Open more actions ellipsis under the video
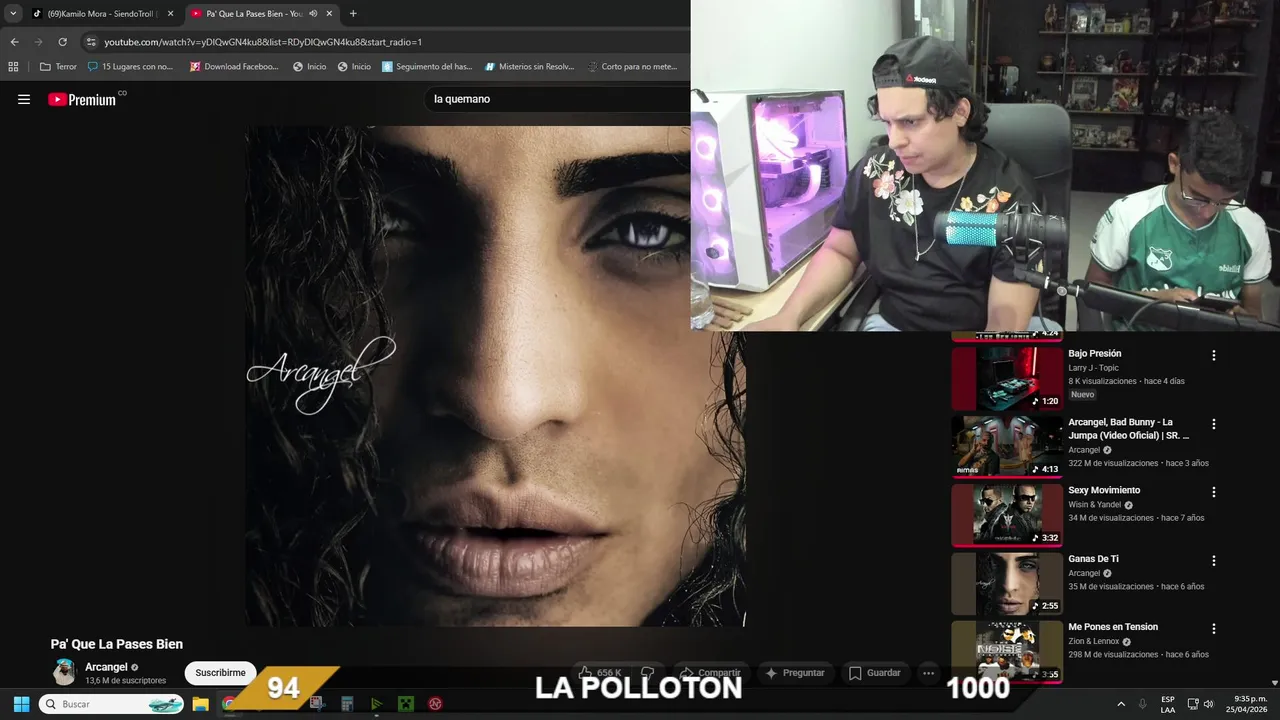 928,673
